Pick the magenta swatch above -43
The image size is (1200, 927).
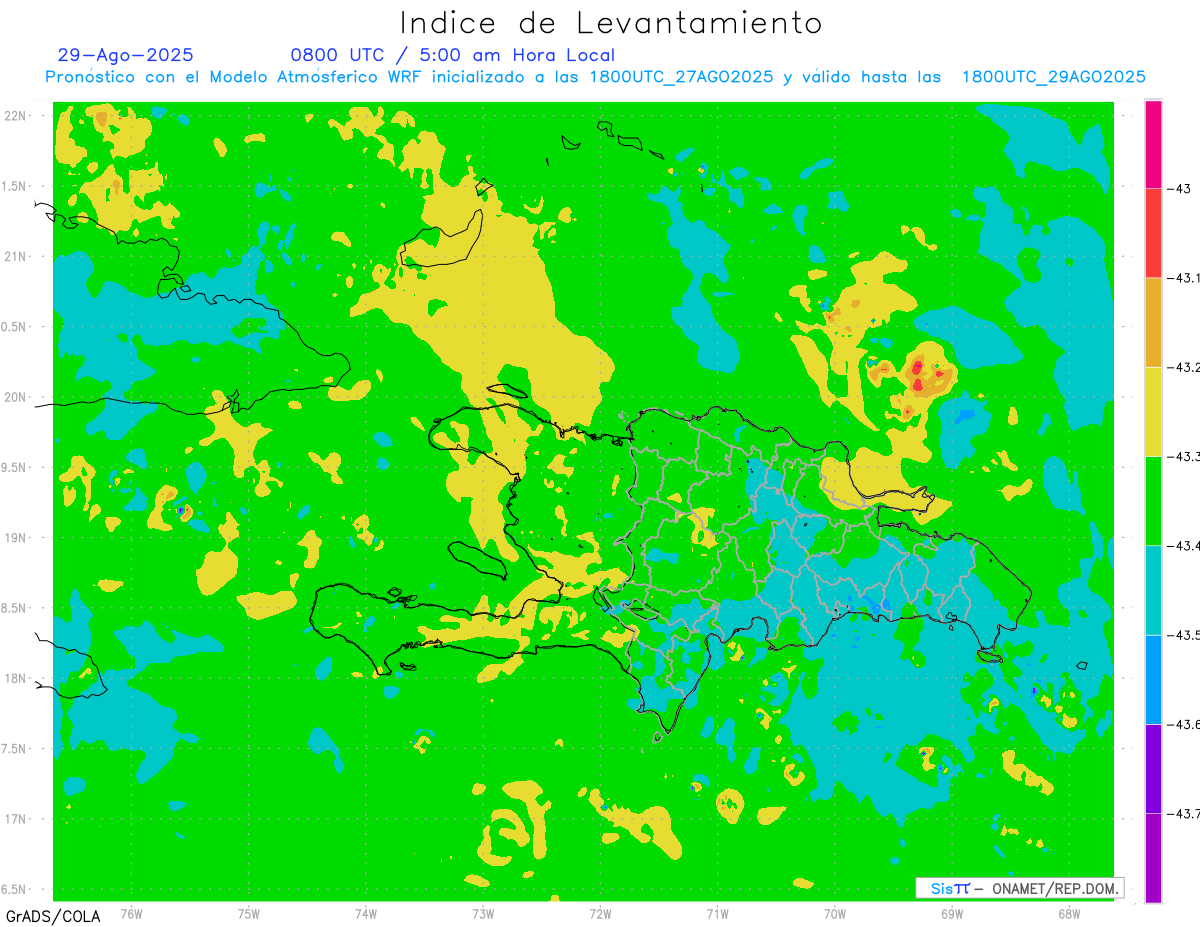[1153, 144]
